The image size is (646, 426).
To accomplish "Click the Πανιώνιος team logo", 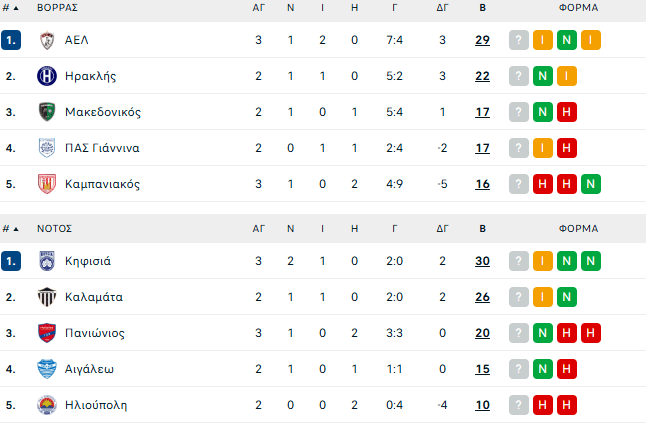I will (x=46, y=333).
